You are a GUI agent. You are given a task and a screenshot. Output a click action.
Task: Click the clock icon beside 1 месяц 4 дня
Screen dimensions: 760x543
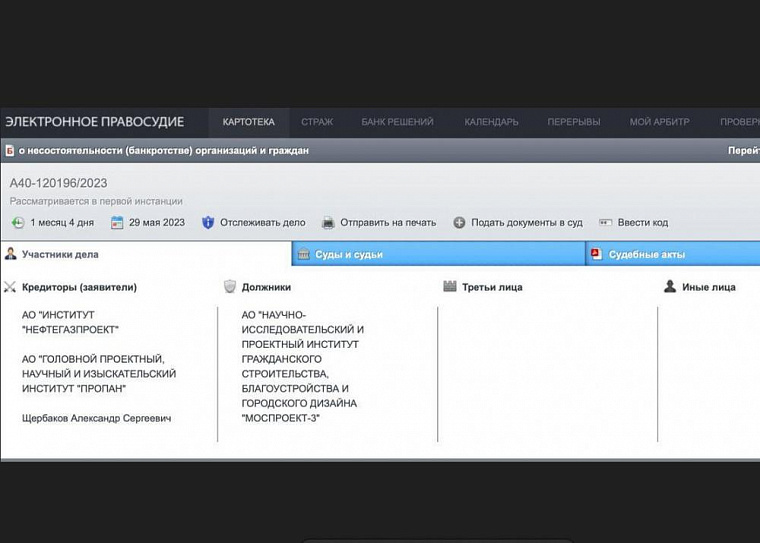point(18,223)
